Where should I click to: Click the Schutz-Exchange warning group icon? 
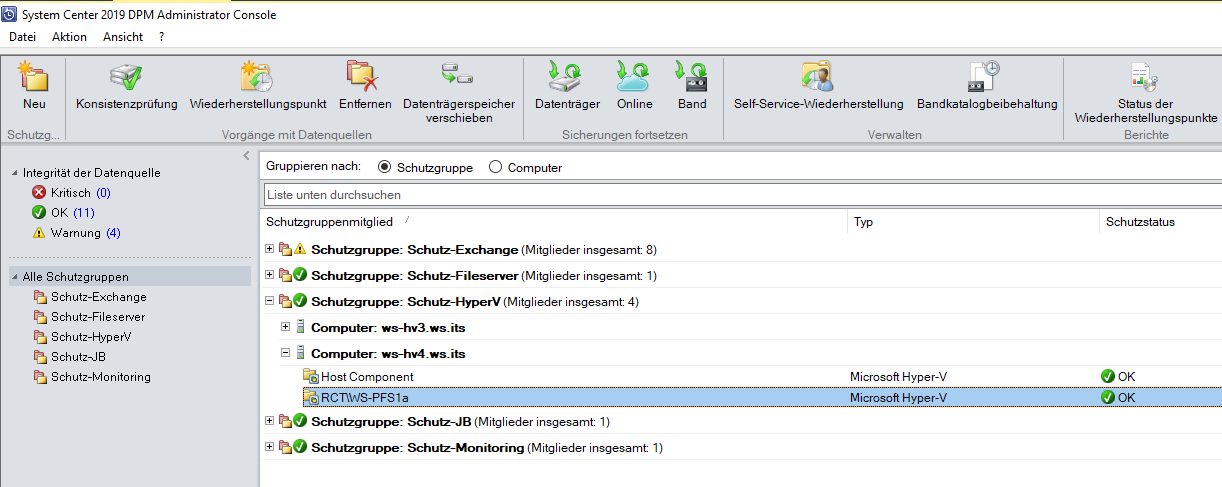pos(299,249)
